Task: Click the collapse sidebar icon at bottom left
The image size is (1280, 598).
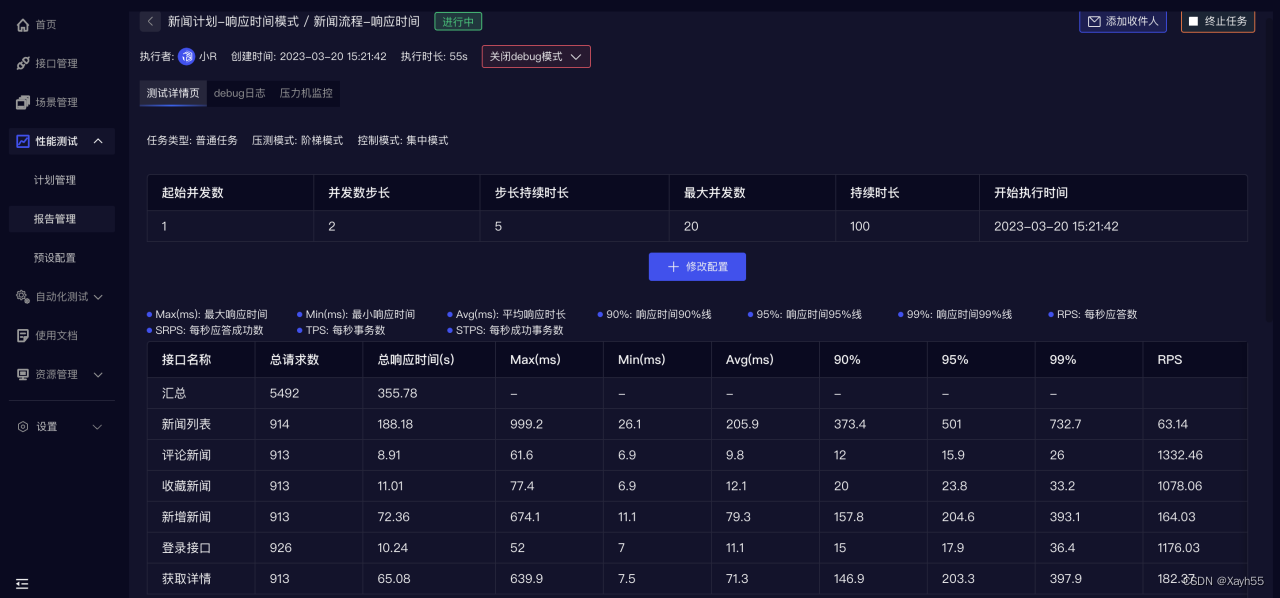Action: point(22,583)
